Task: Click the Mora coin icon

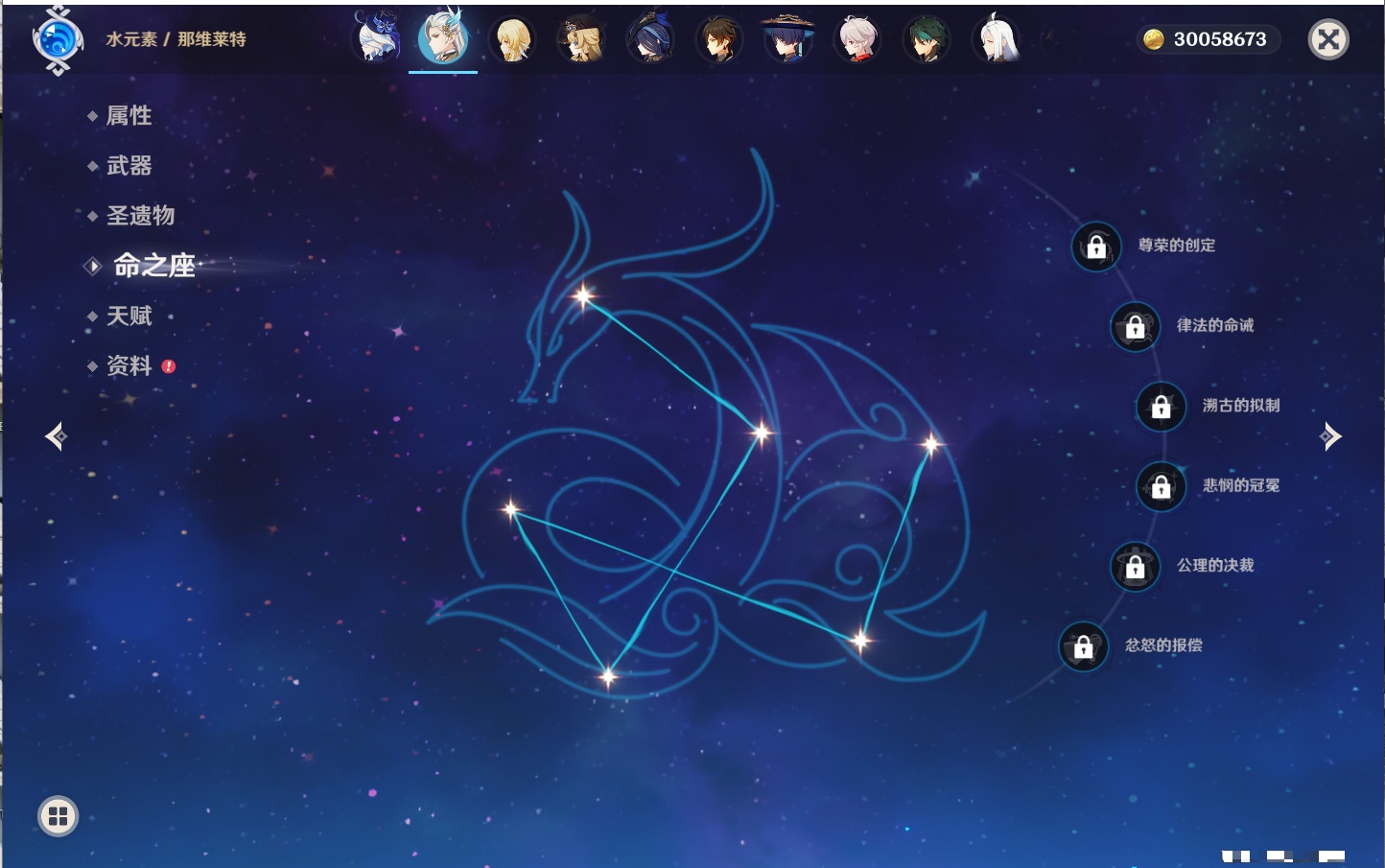Action: pos(1154,39)
